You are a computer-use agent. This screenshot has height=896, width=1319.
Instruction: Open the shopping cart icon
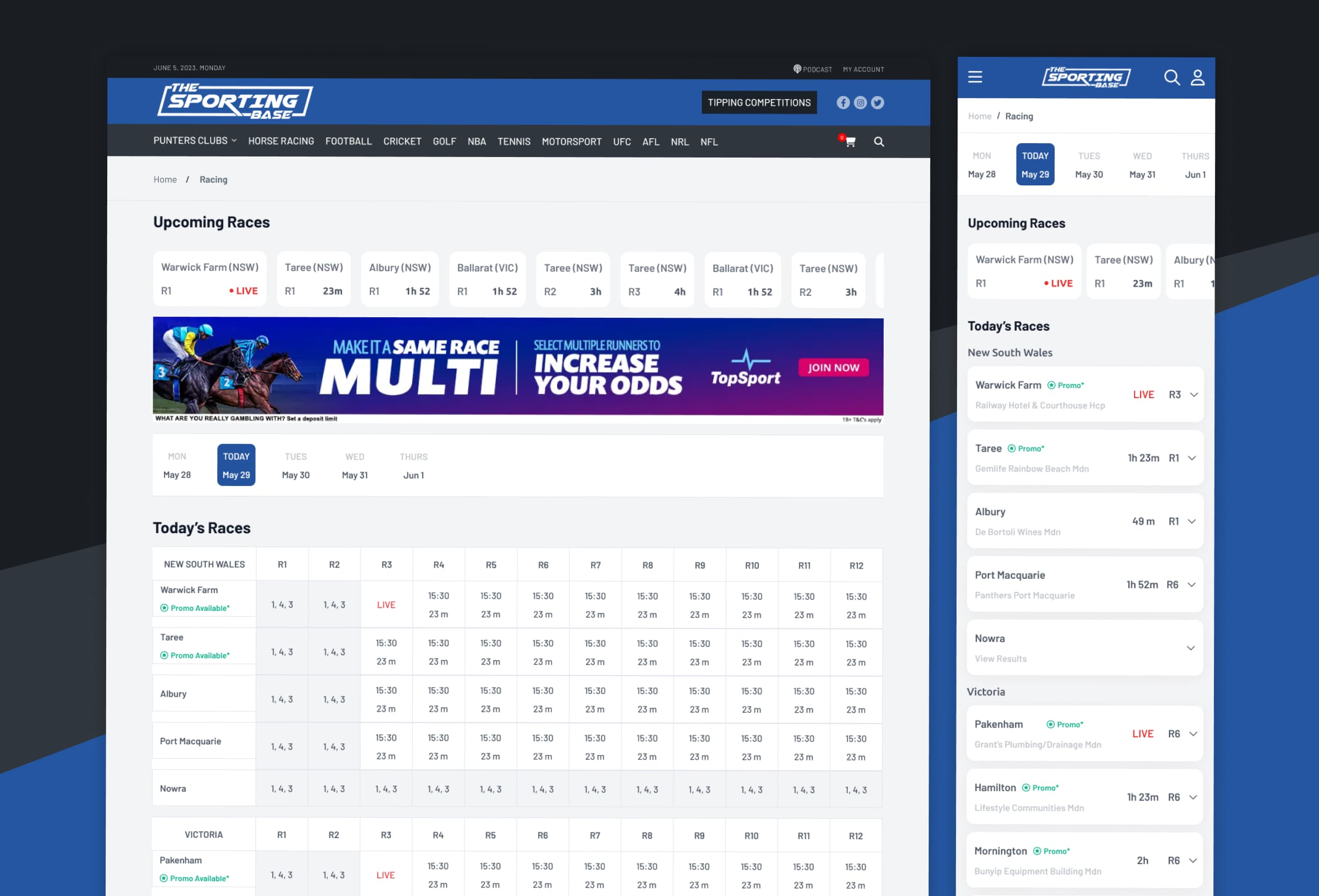[850, 142]
